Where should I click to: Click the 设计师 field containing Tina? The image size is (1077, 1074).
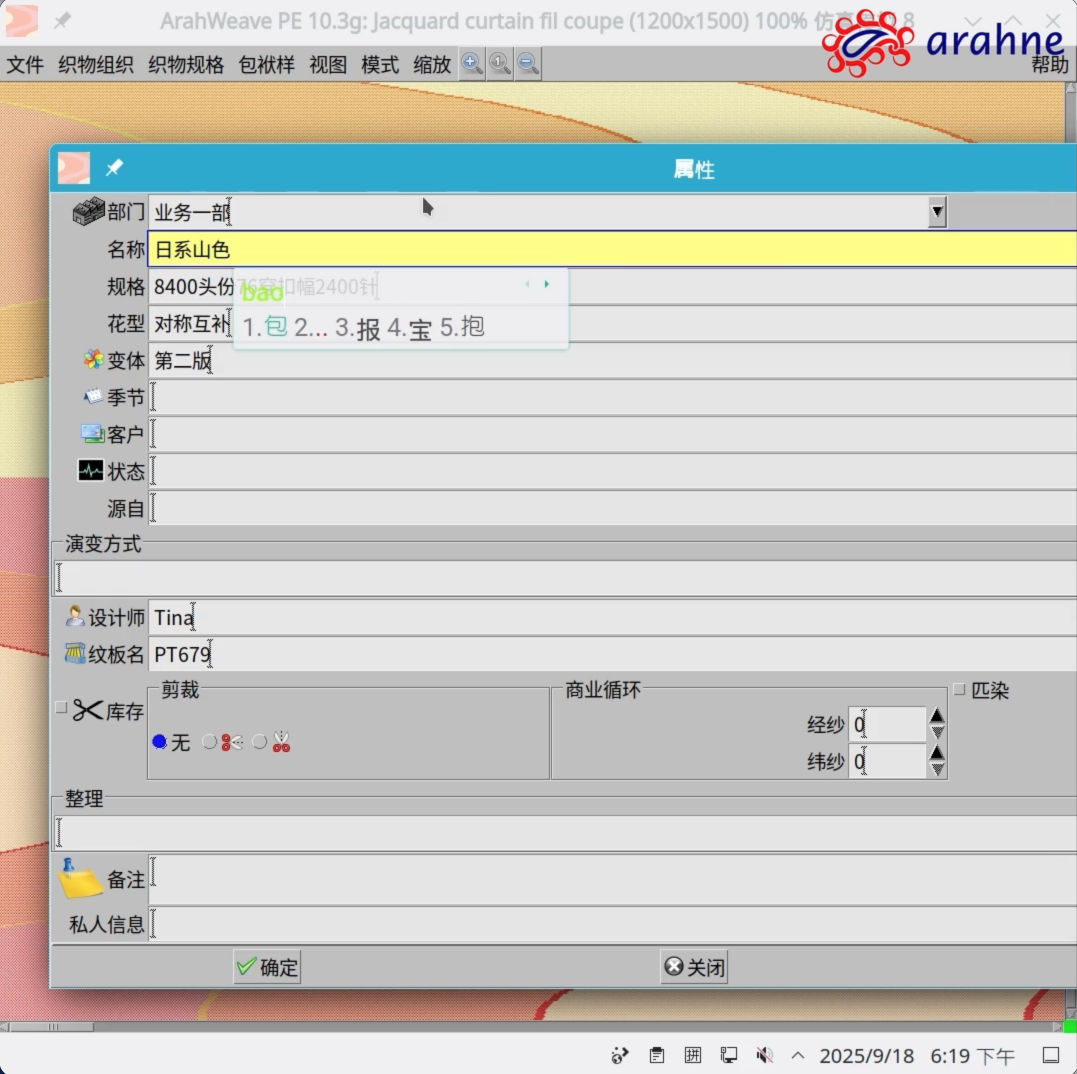(612, 617)
